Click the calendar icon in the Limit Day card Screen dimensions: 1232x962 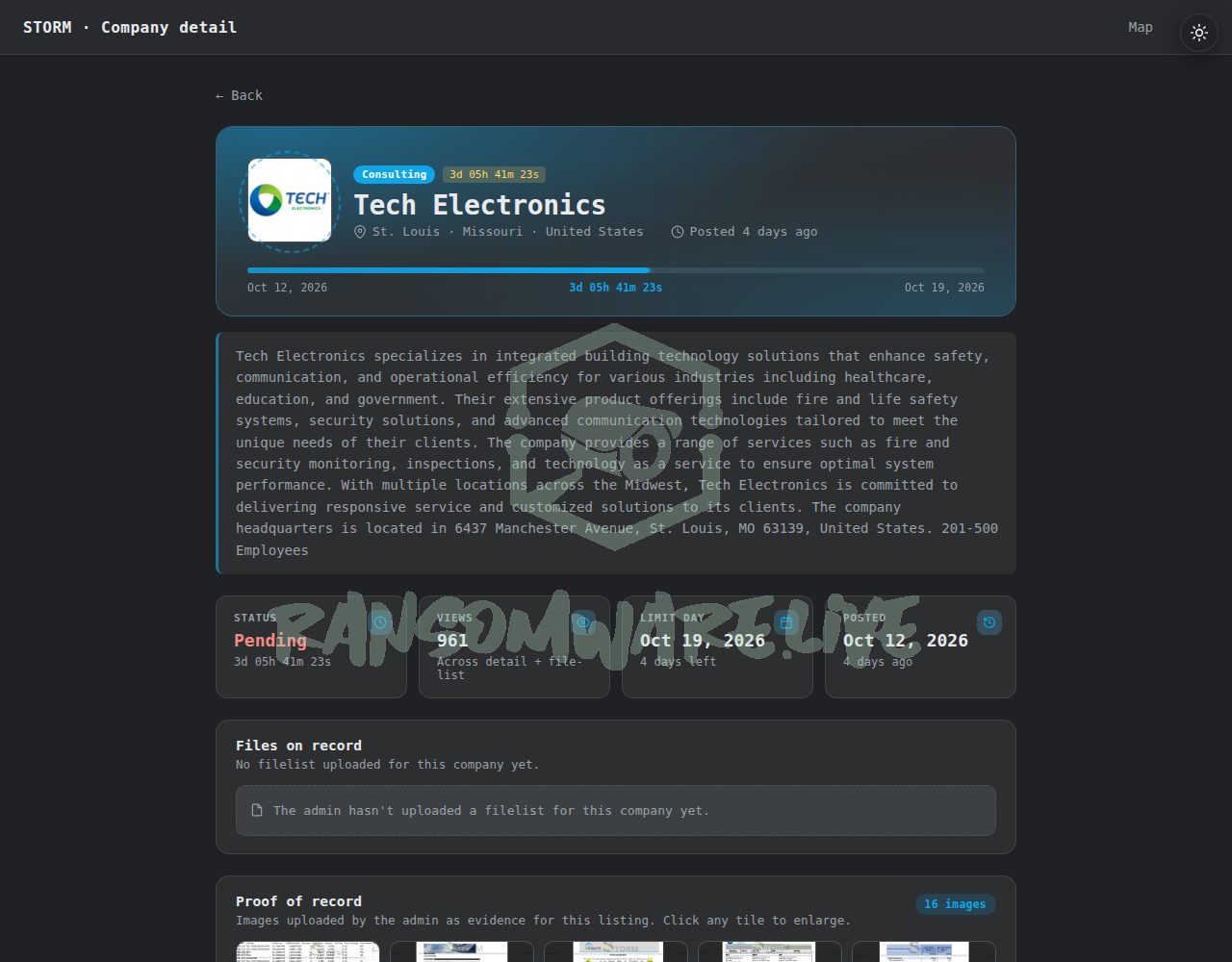pyautogui.click(x=786, y=622)
